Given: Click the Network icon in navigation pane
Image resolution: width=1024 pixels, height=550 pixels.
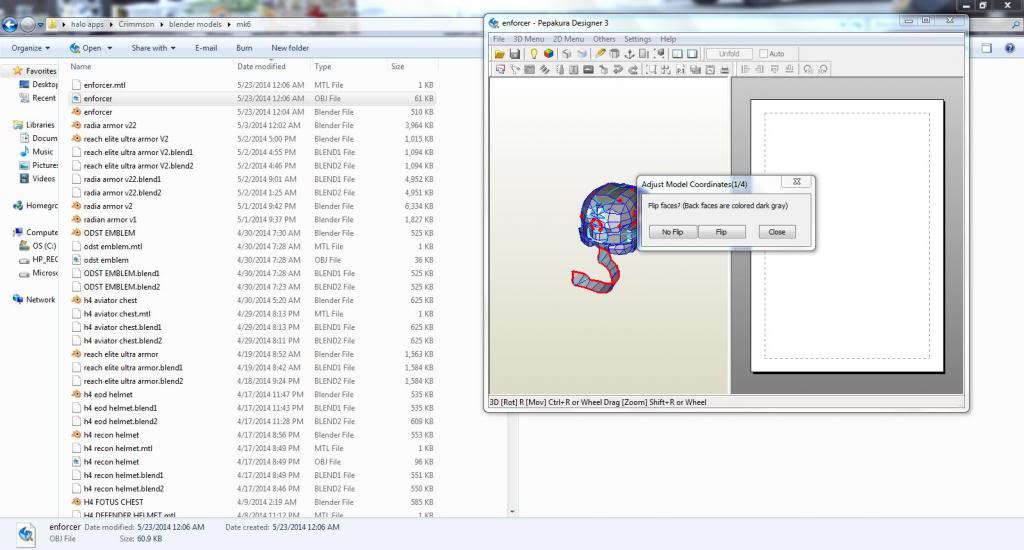Looking at the screenshot, I should click(x=18, y=299).
